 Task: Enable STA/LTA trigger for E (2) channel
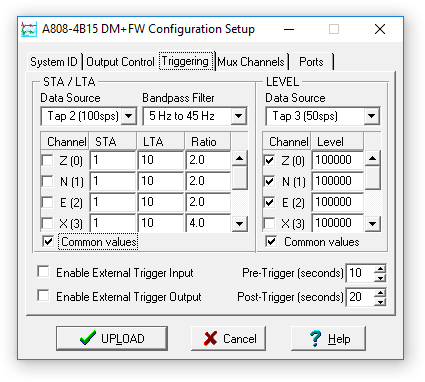[47, 202]
